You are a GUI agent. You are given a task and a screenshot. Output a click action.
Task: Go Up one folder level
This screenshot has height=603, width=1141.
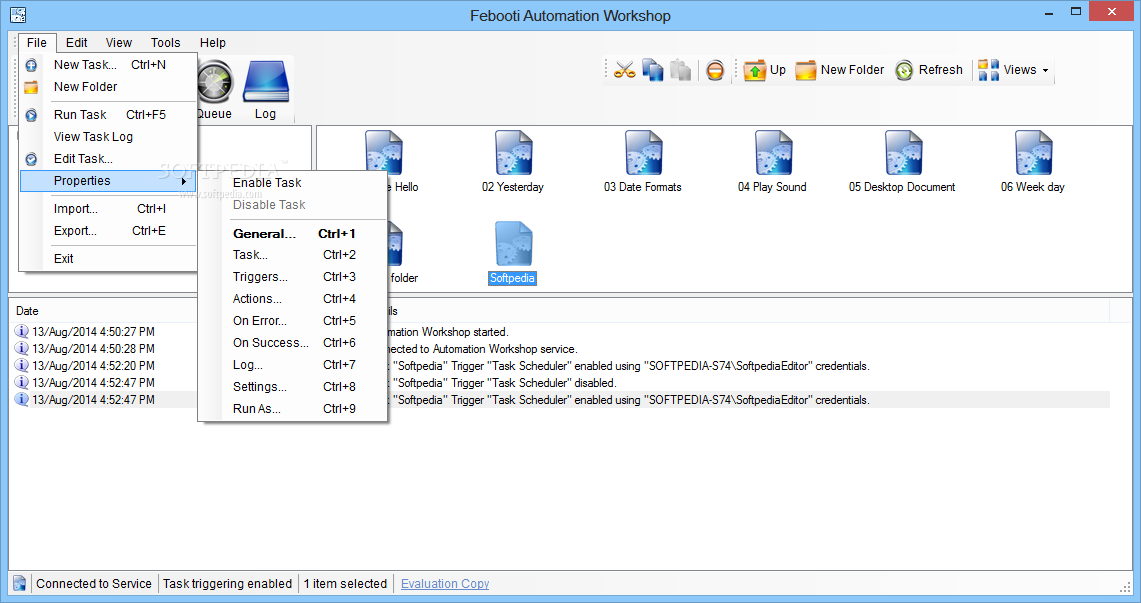click(x=764, y=70)
